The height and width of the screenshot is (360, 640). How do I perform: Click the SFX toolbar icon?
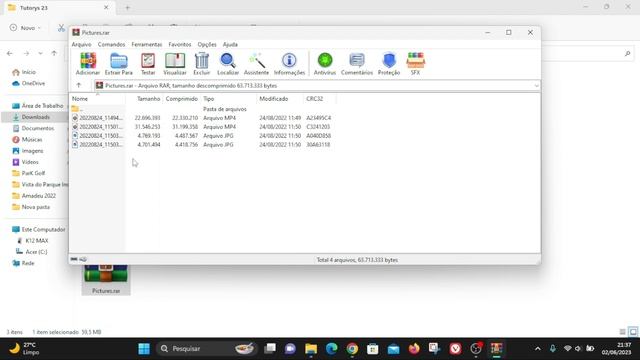pyautogui.click(x=415, y=64)
